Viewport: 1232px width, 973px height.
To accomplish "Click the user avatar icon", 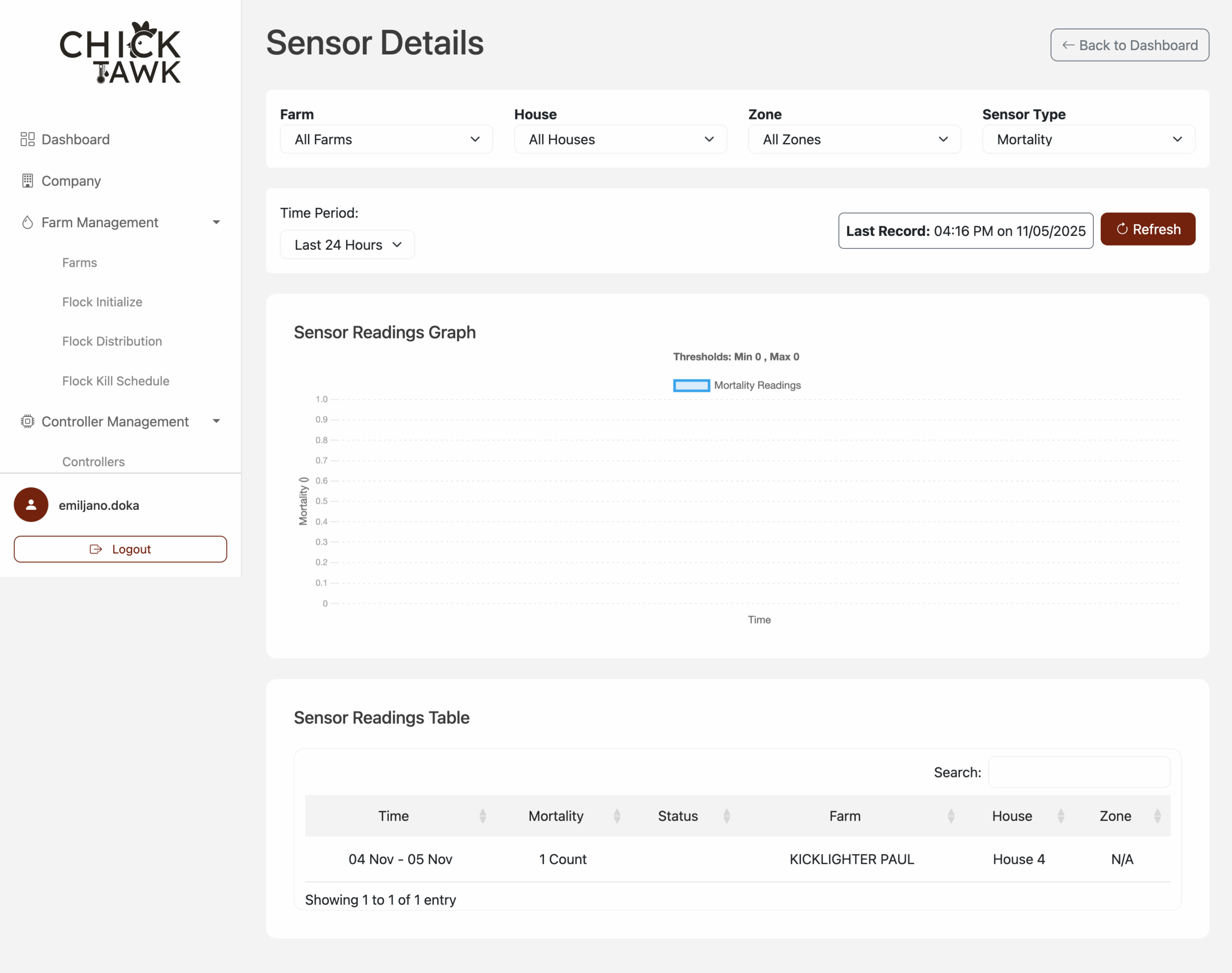I will (31, 505).
